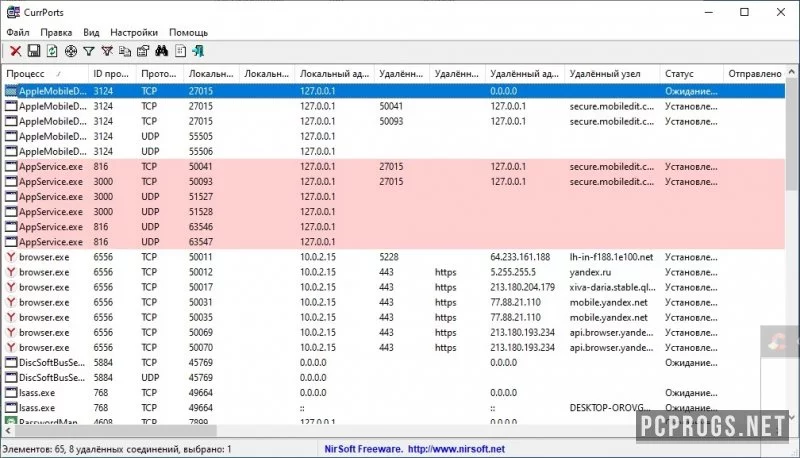
Task: Click the floppy disk save toolbar icon
Action: pos(34,51)
